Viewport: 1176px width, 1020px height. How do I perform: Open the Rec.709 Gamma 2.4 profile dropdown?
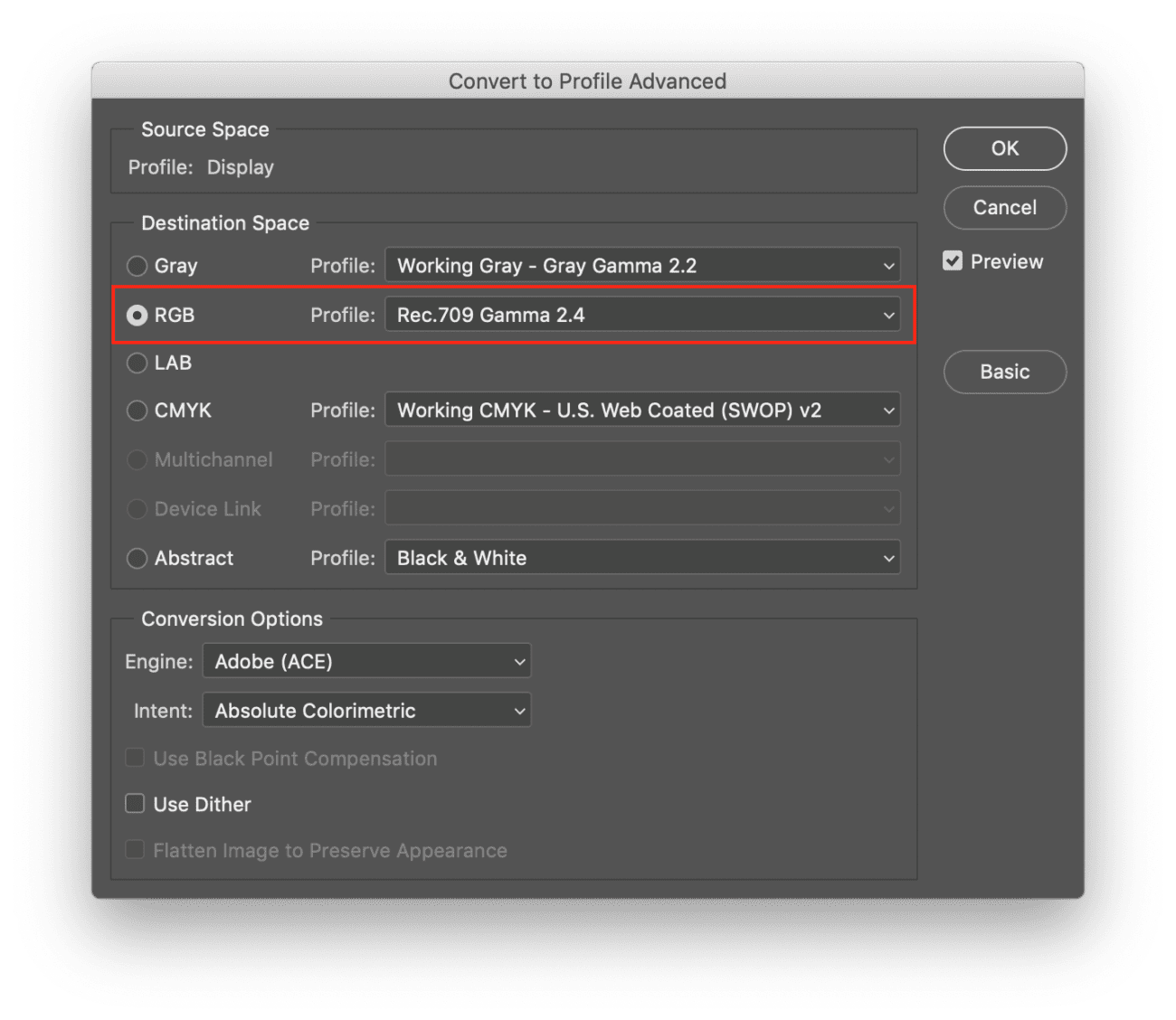[642, 315]
